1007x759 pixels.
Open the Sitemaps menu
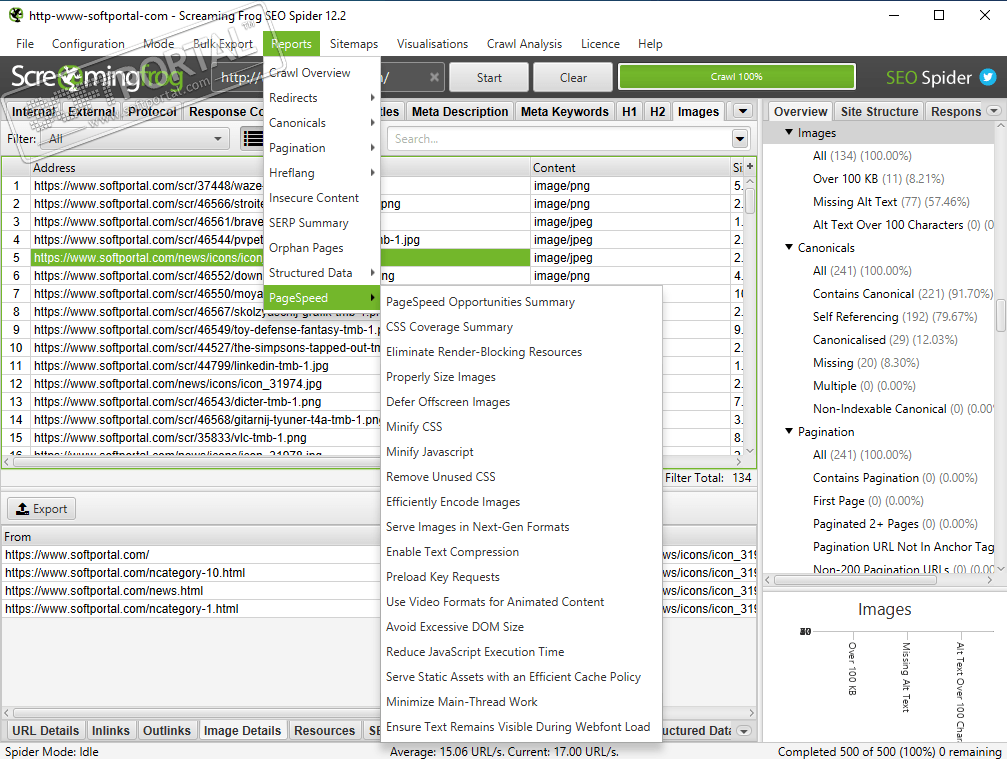(354, 44)
